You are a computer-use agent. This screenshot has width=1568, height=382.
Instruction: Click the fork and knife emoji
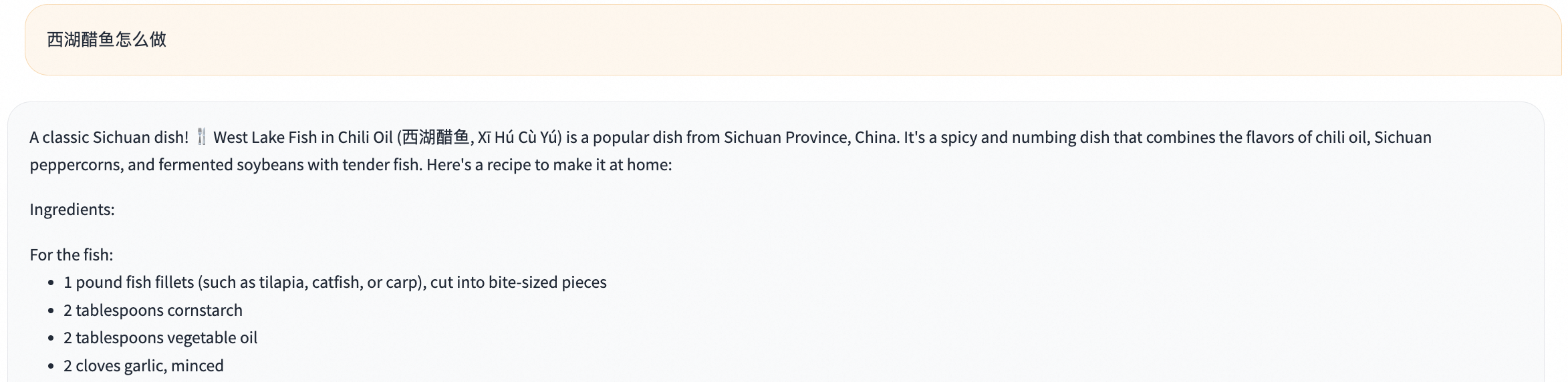click(x=201, y=138)
